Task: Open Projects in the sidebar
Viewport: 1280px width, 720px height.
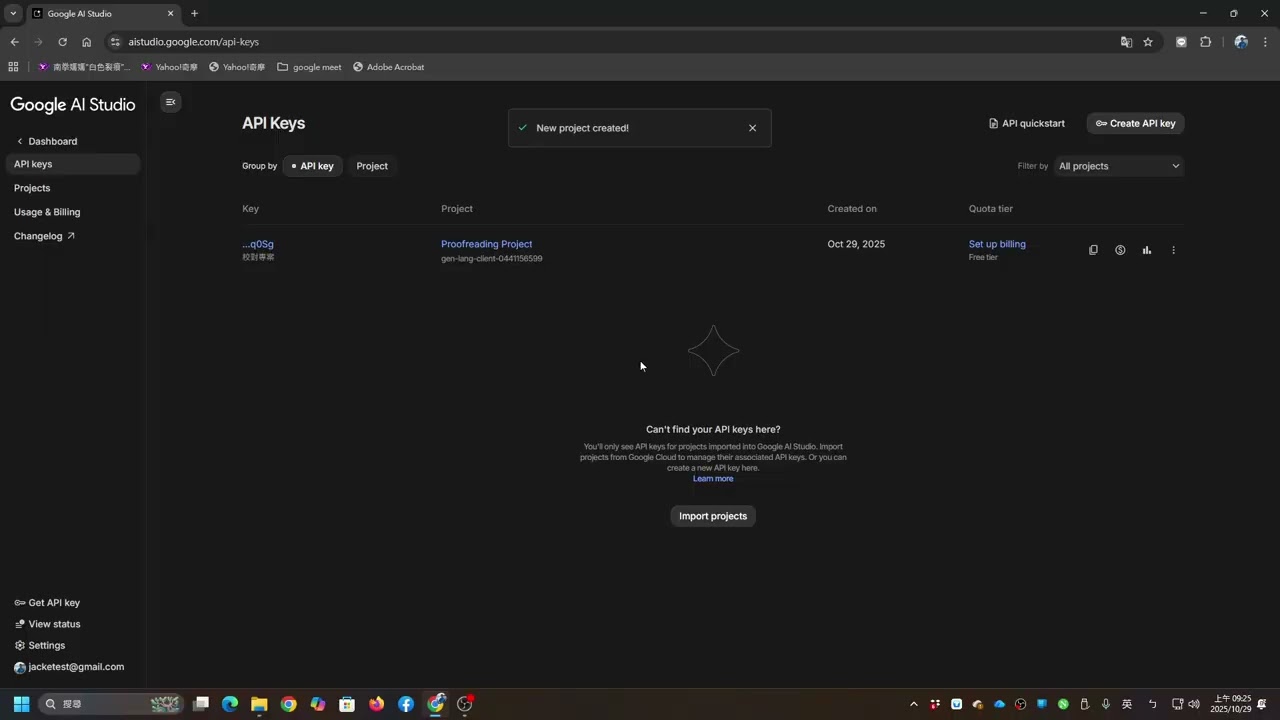Action: coord(32,188)
